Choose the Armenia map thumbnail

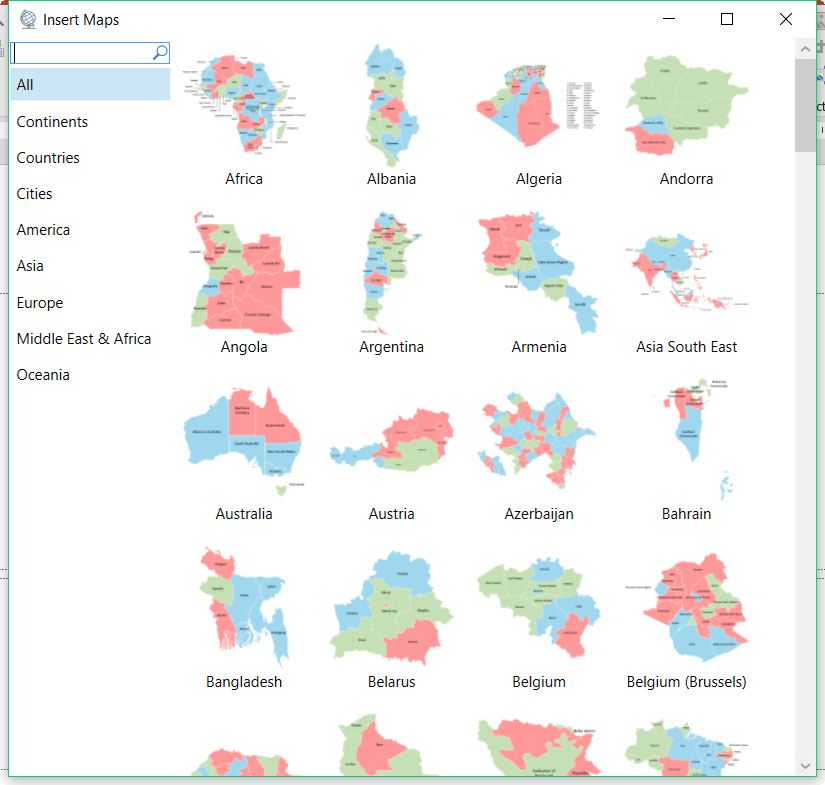click(x=539, y=273)
